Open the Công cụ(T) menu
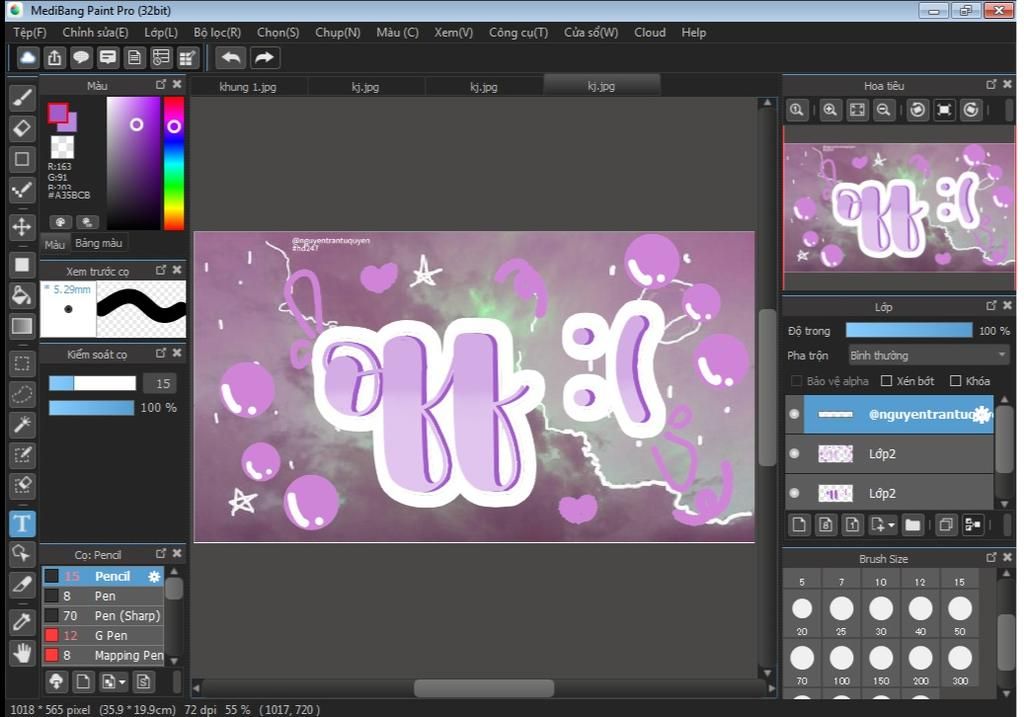Screen dimensions: 1024x717 [519, 33]
